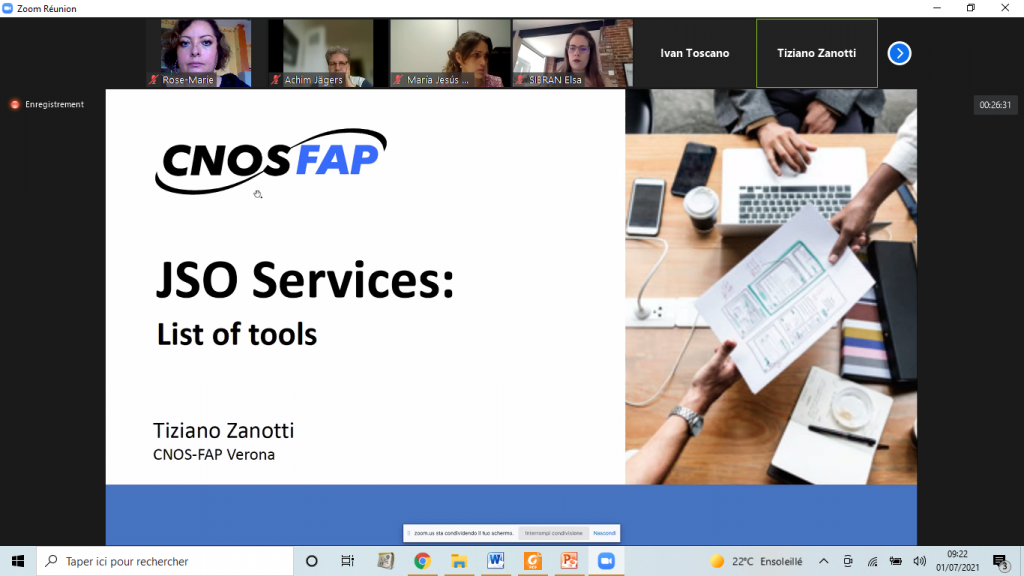Open the first pinned taskbar app after Task View
This screenshot has height=576, width=1024.
385,561
